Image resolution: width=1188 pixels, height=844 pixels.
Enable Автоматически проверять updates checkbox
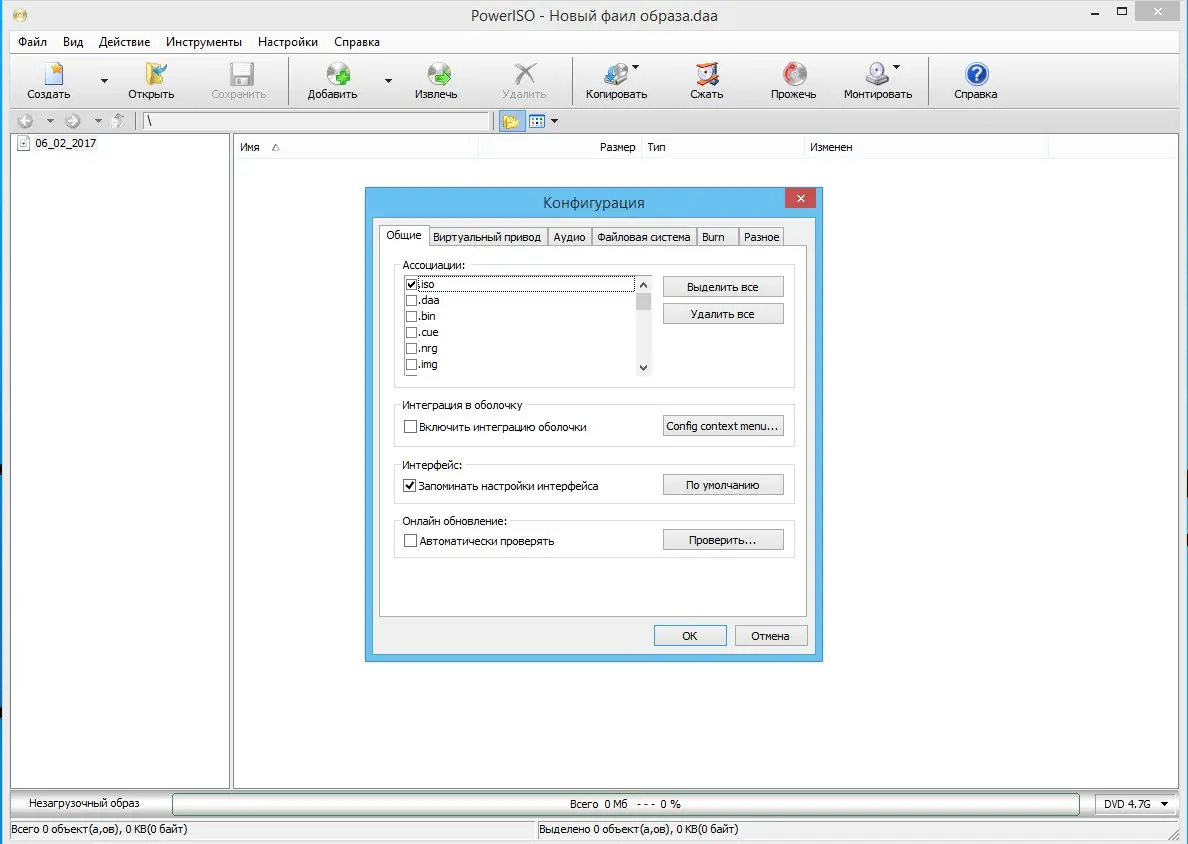410,541
